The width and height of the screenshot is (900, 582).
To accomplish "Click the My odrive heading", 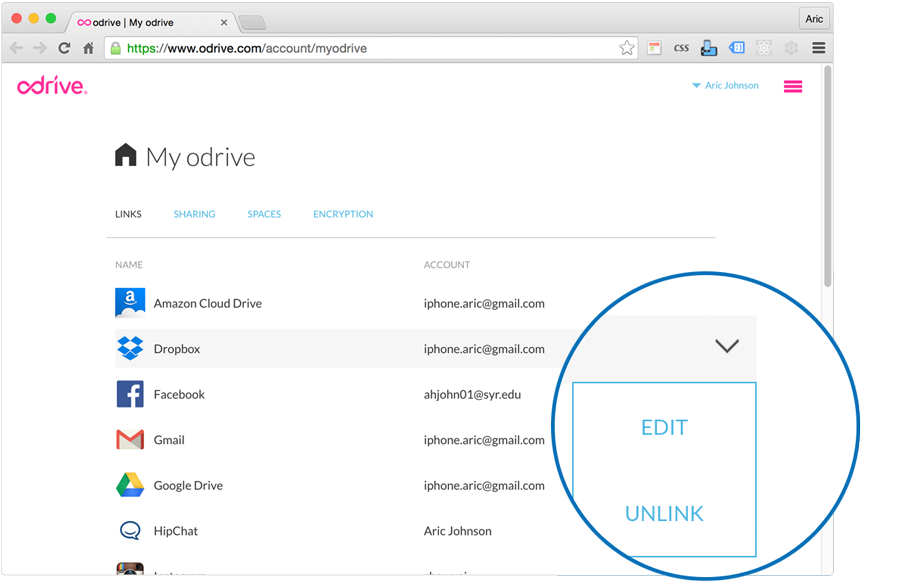I will (x=200, y=157).
